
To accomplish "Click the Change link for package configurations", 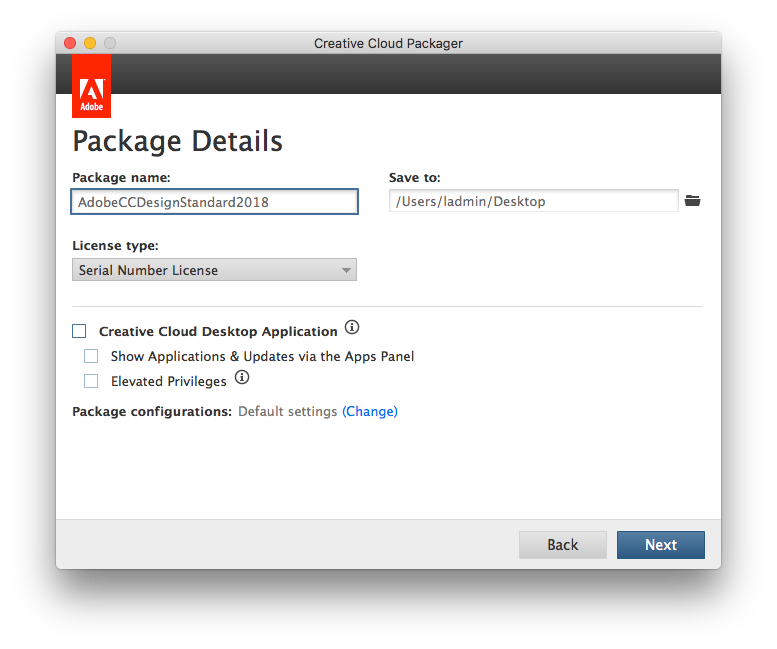I will [370, 411].
